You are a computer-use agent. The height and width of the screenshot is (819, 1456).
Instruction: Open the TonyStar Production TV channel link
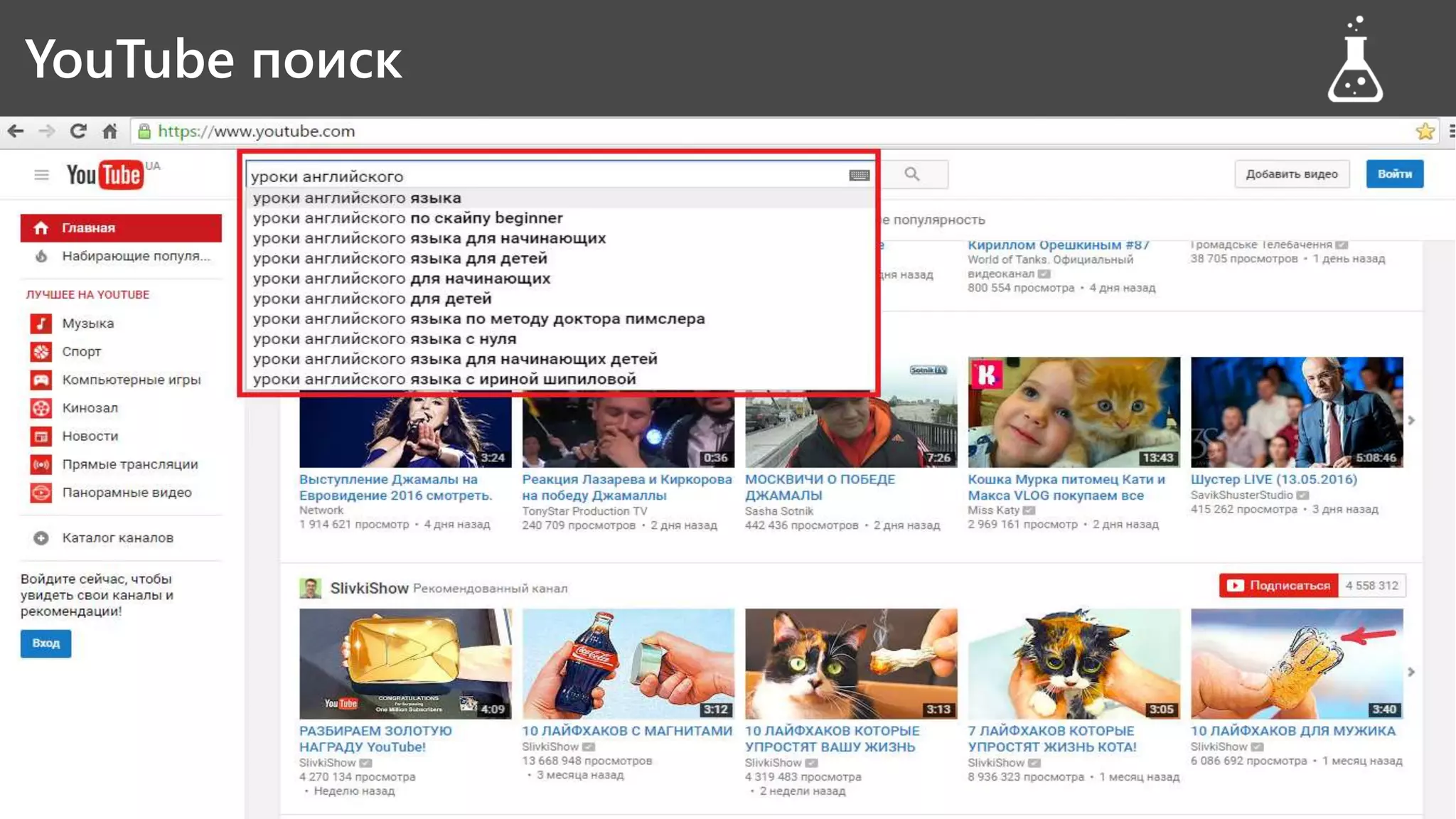pyautogui.click(x=584, y=511)
